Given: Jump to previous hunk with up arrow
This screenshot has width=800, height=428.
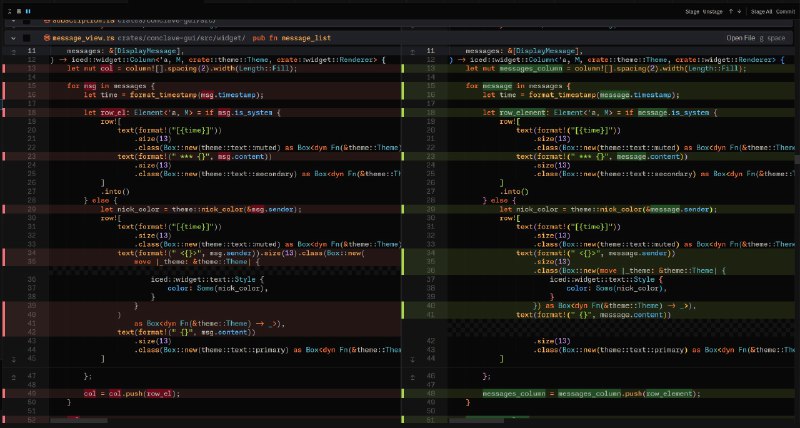Looking at the screenshot, I should click(730, 12).
